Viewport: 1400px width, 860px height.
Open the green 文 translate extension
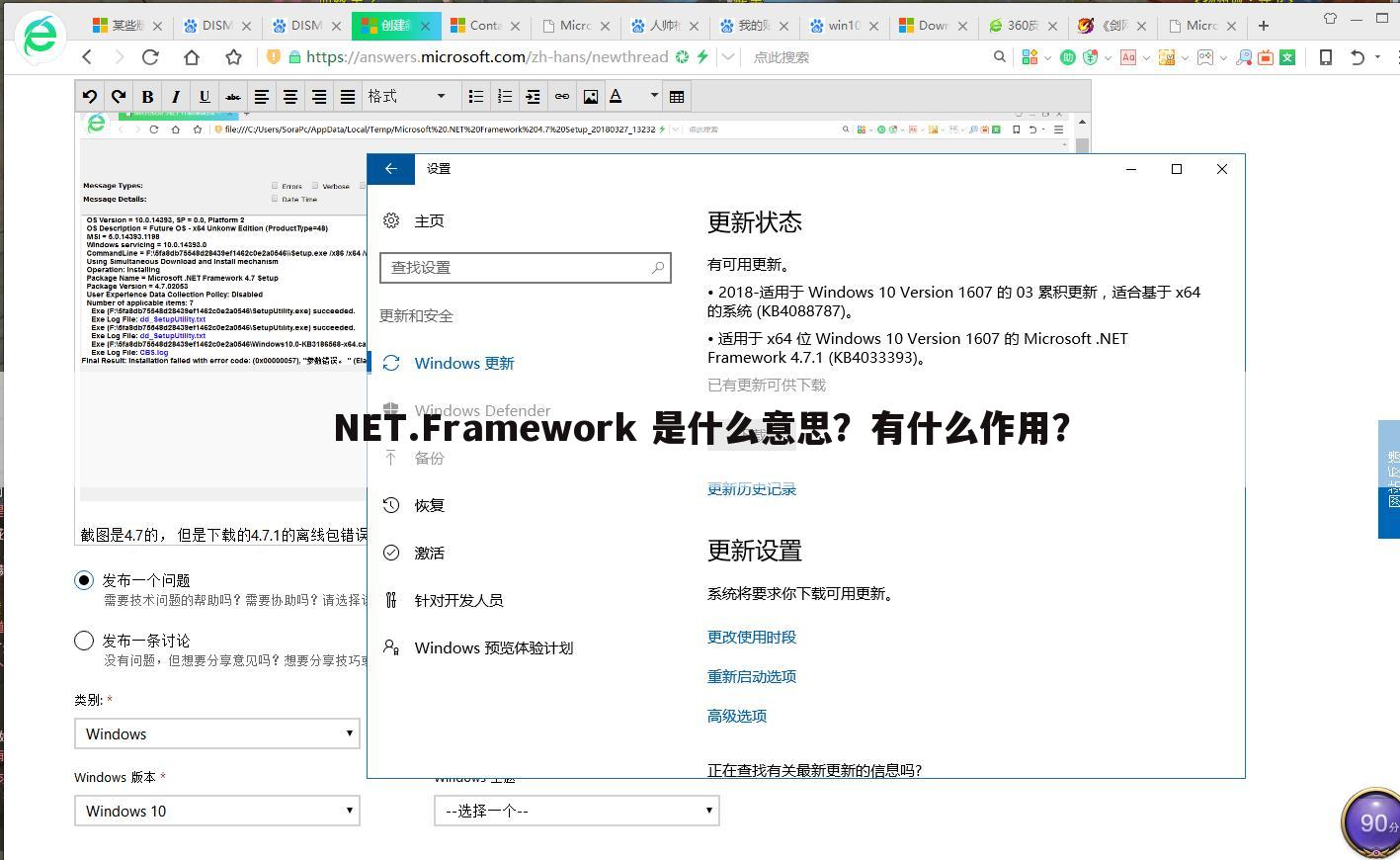point(1287,57)
